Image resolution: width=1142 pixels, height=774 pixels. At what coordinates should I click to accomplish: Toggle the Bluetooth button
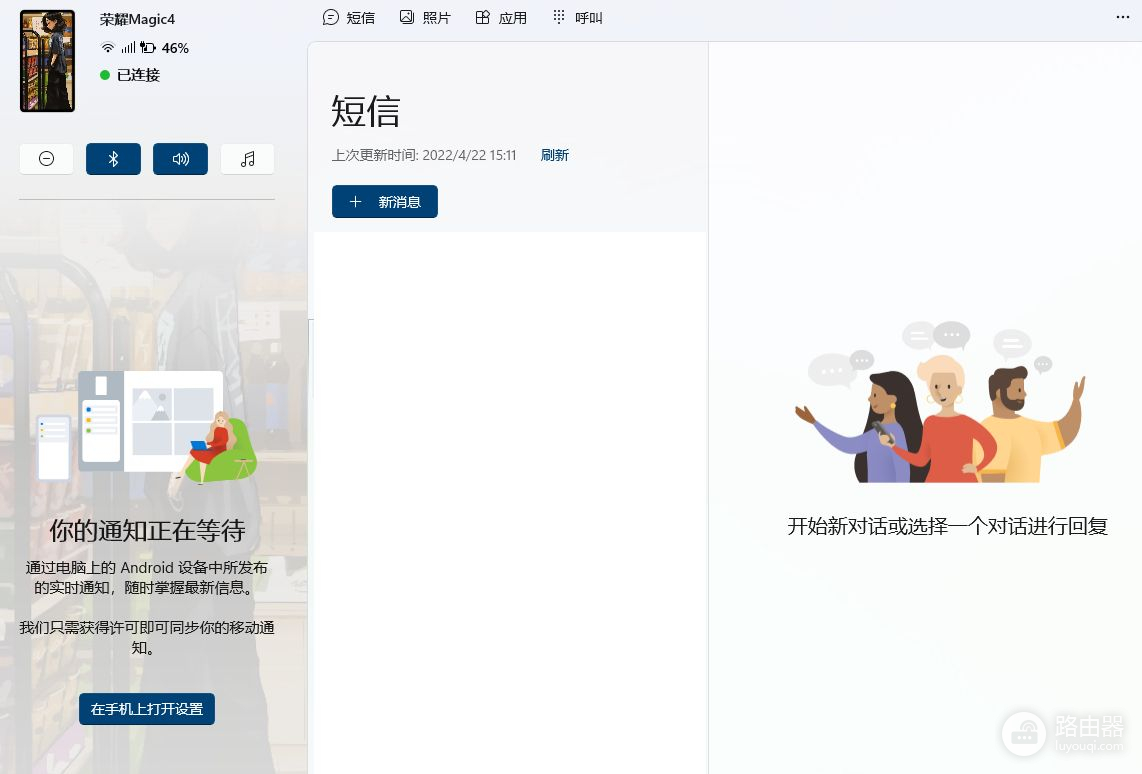pyautogui.click(x=113, y=159)
